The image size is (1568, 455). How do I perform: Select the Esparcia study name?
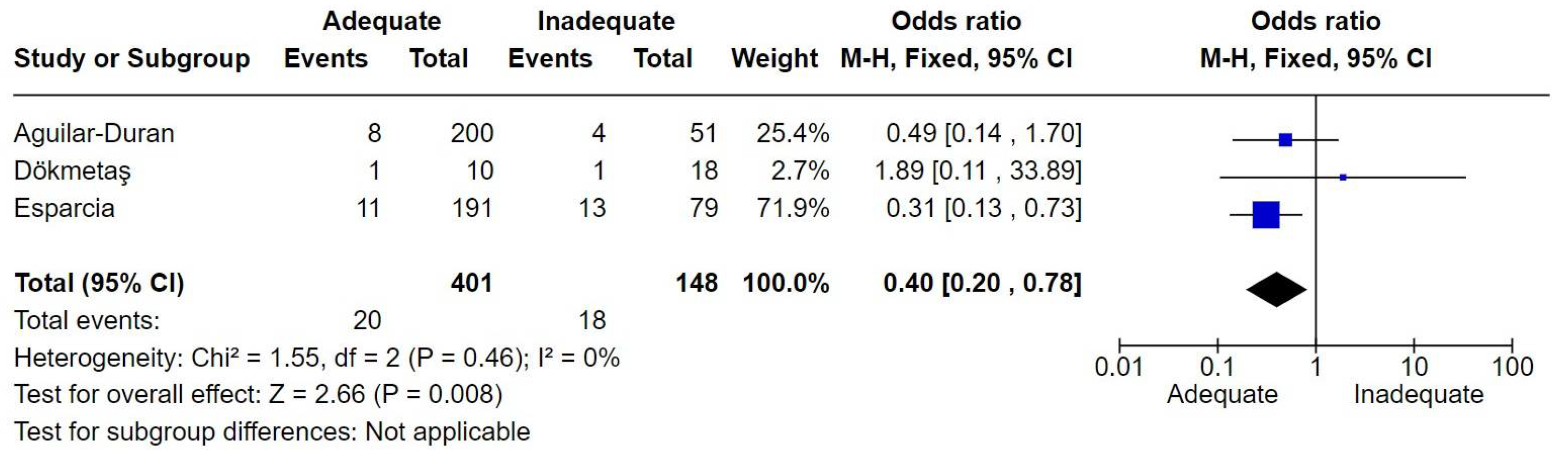click(65, 208)
